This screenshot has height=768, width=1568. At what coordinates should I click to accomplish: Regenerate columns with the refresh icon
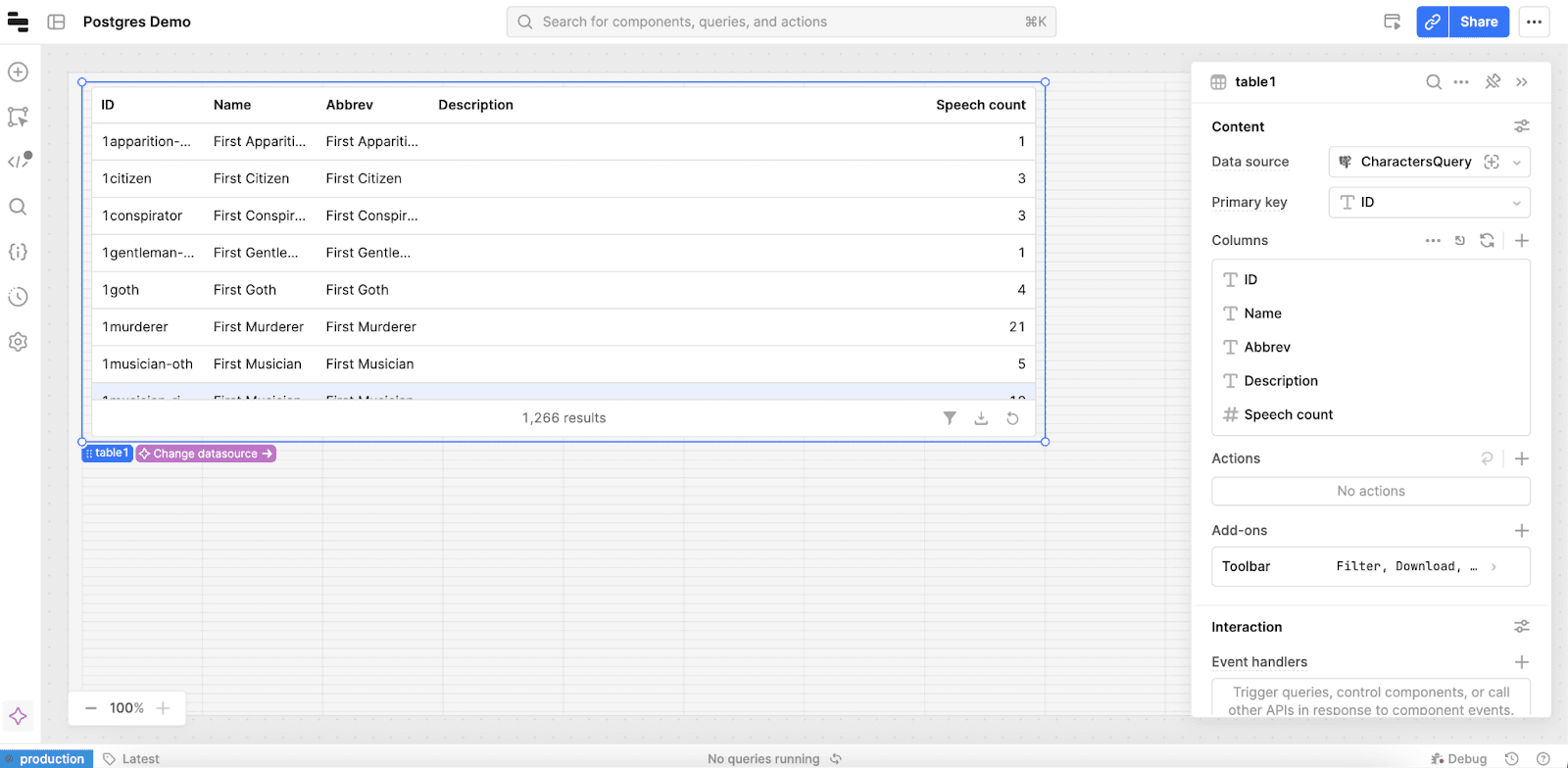(1487, 240)
